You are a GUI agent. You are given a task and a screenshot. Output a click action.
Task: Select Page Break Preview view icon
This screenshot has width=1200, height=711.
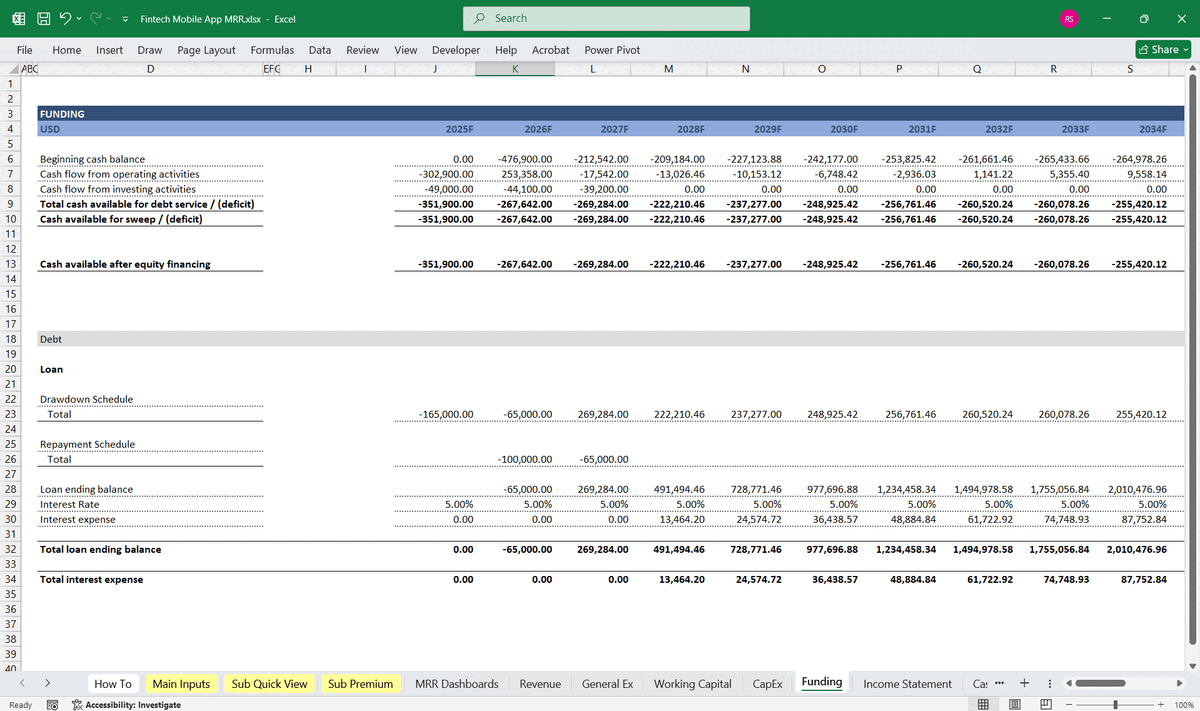tap(1046, 704)
